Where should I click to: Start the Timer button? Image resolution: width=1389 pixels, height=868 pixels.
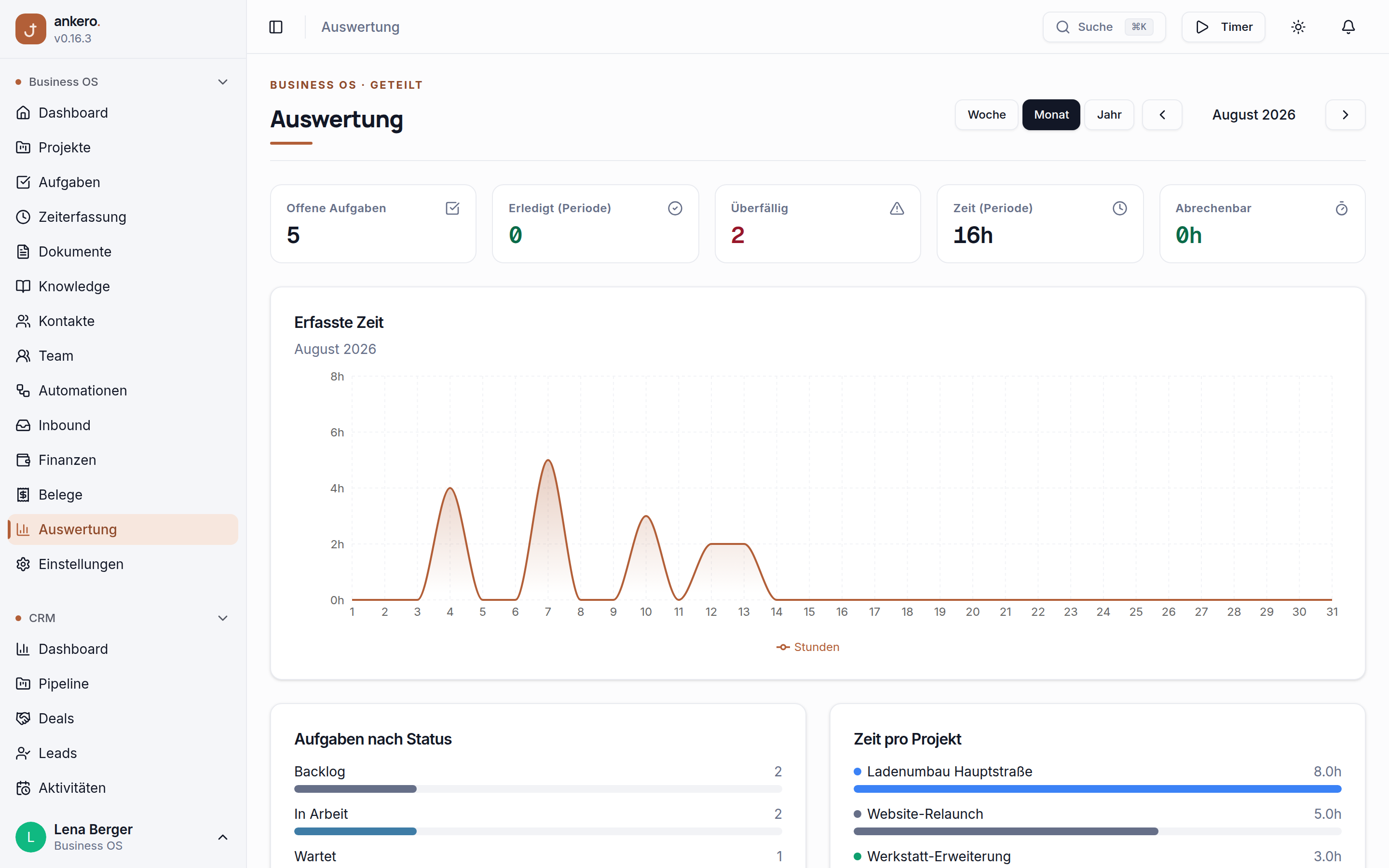pos(1223,27)
